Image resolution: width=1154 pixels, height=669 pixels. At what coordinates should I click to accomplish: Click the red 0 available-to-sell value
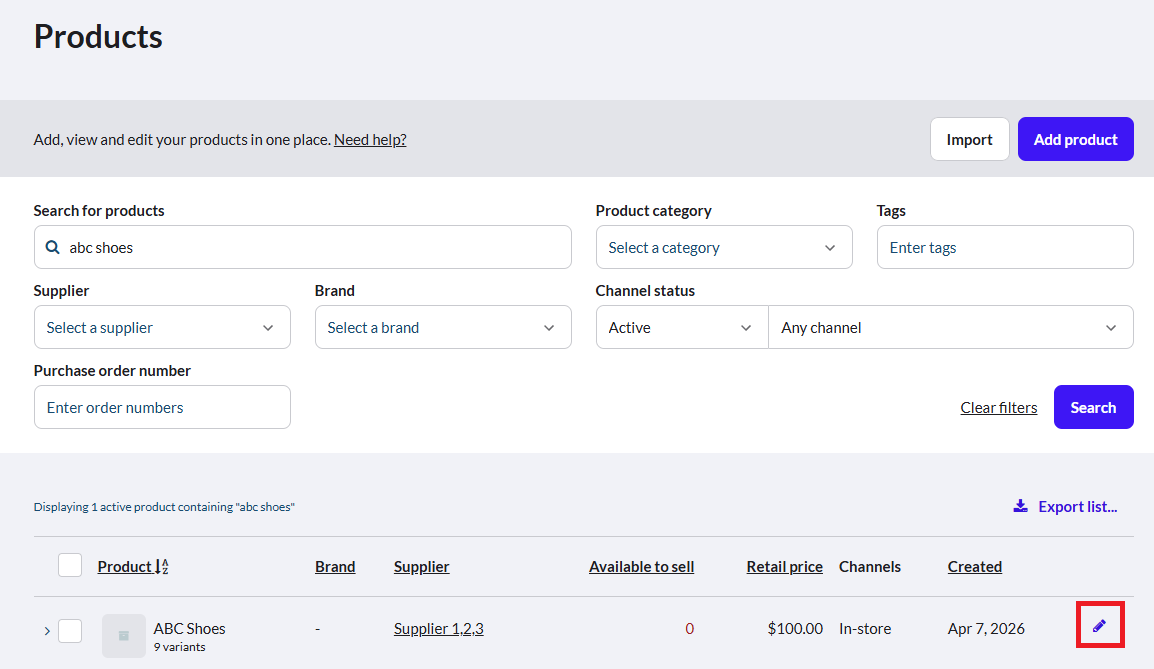[690, 629]
